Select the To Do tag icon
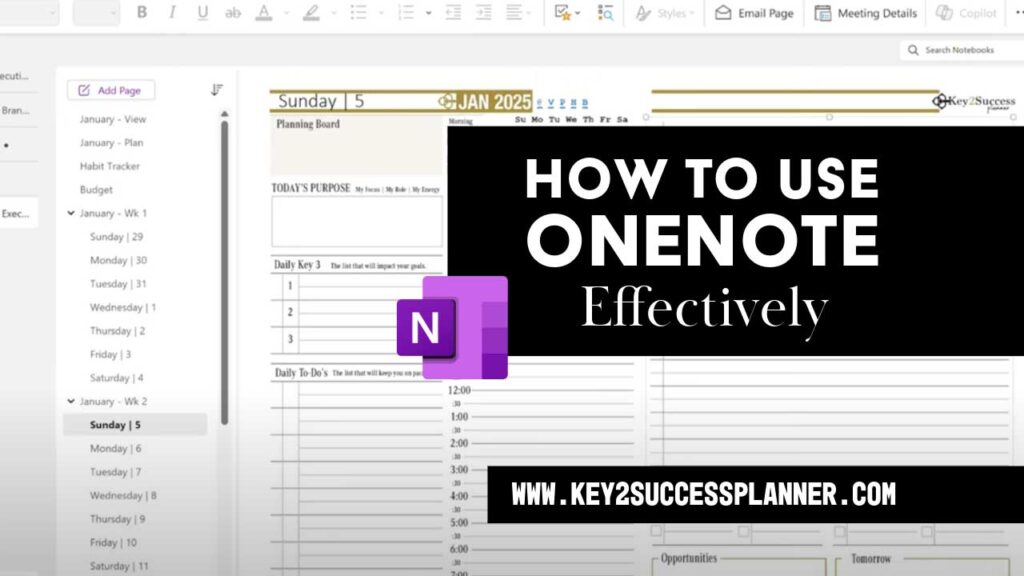Image resolution: width=1024 pixels, height=576 pixels. pyautogui.click(x=563, y=13)
